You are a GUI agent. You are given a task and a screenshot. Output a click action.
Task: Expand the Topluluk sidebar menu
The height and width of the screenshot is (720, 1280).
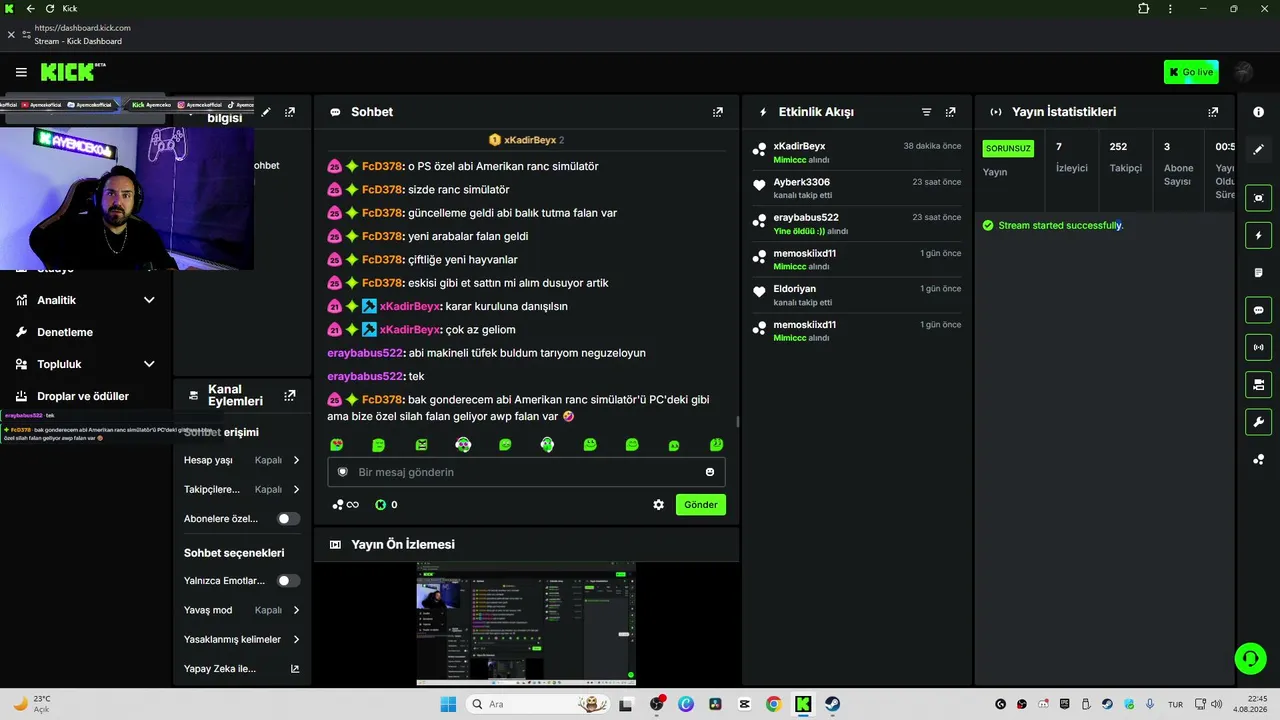point(149,364)
